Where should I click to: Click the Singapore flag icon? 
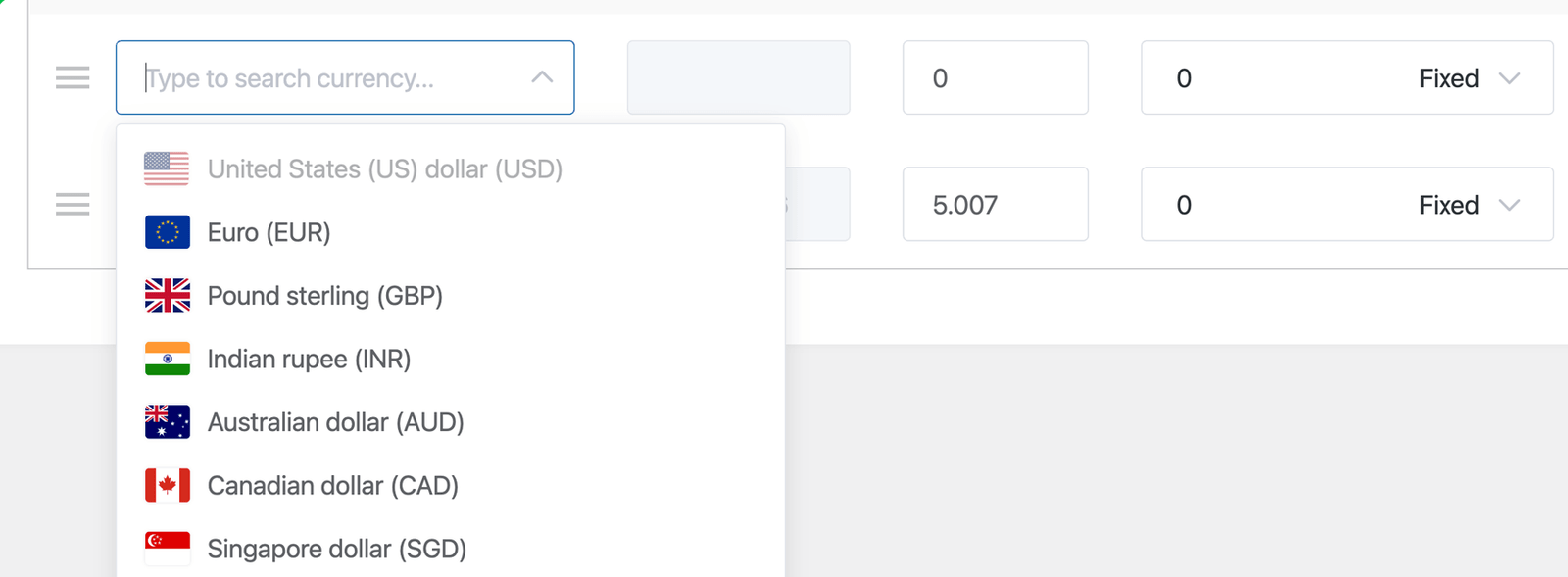(x=168, y=549)
